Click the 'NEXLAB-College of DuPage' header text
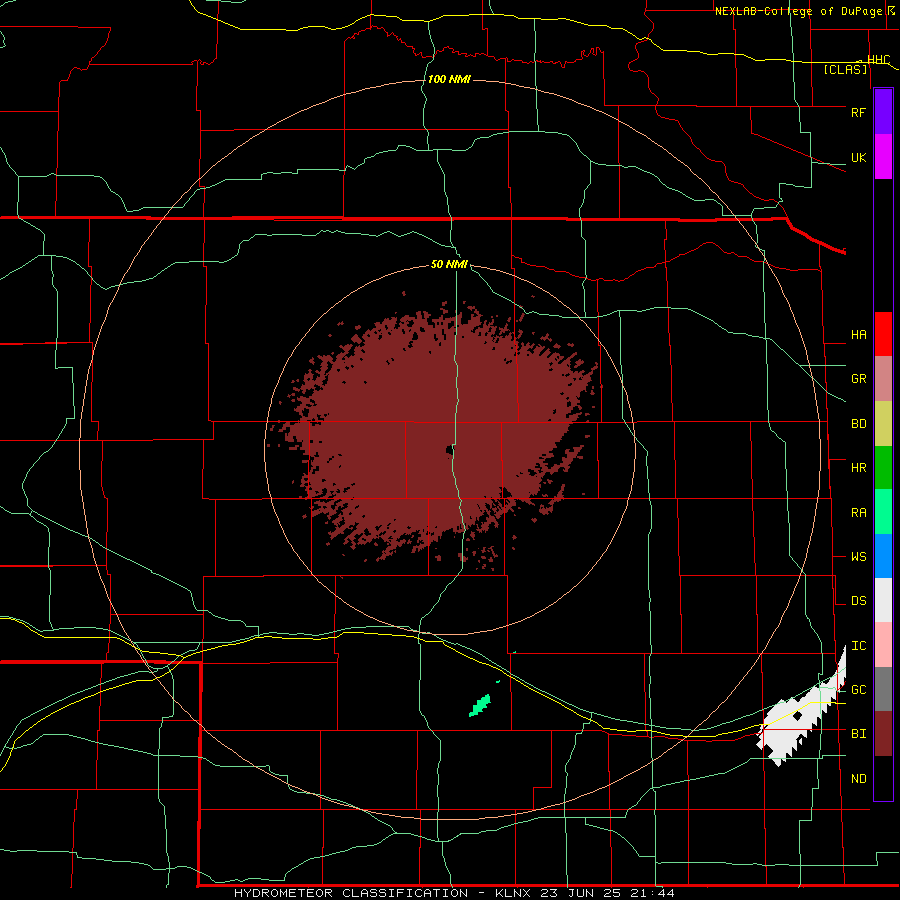Image resolution: width=900 pixels, height=900 pixels. click(800, 11)
